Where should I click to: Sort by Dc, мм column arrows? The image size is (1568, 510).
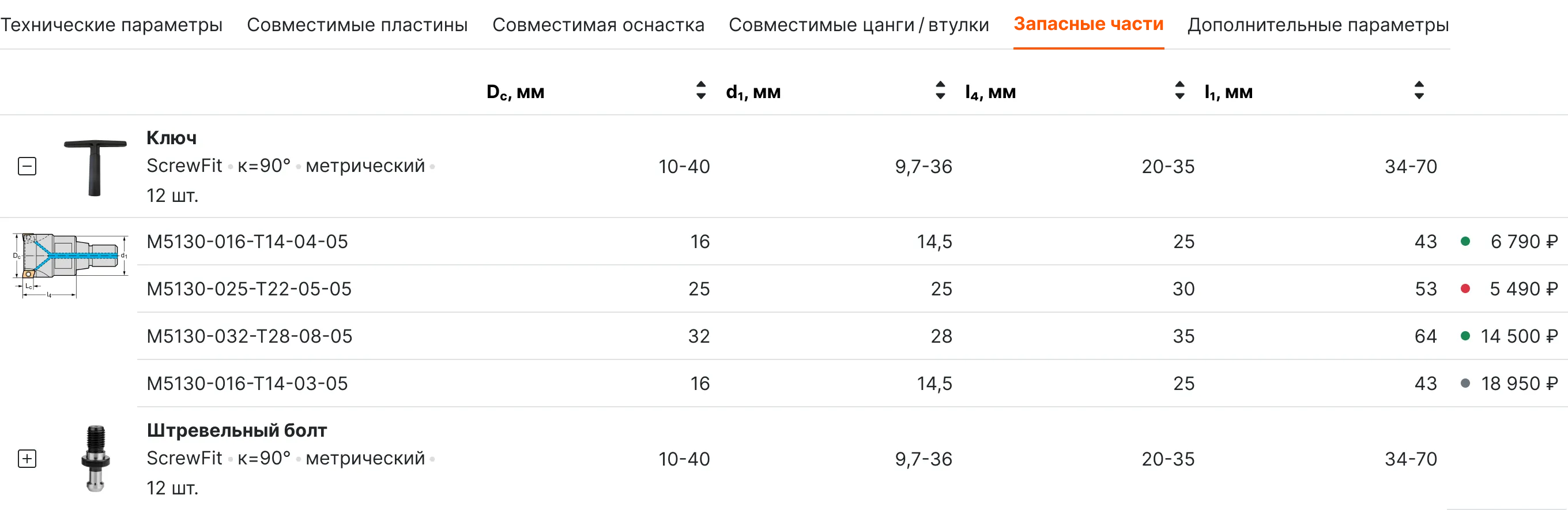pyautogui.click(x=700, y=91)
